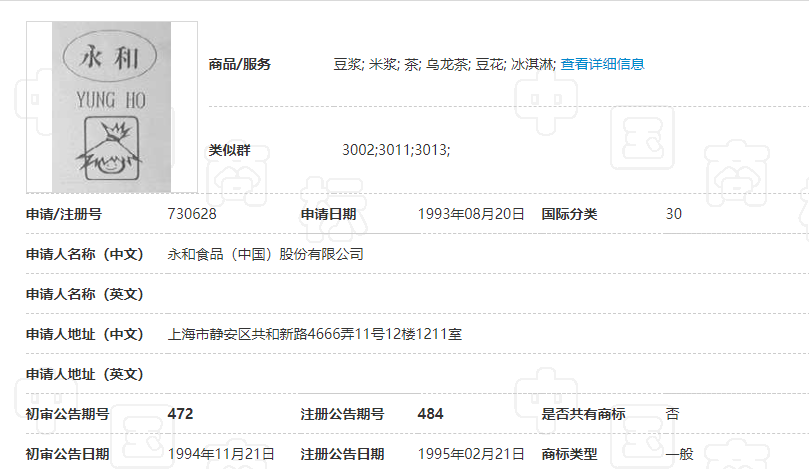This screenshot has height=469, width=809.
Task: Select applicant name 永和食品（中国）股份有限公司
Action: (265, 254)
